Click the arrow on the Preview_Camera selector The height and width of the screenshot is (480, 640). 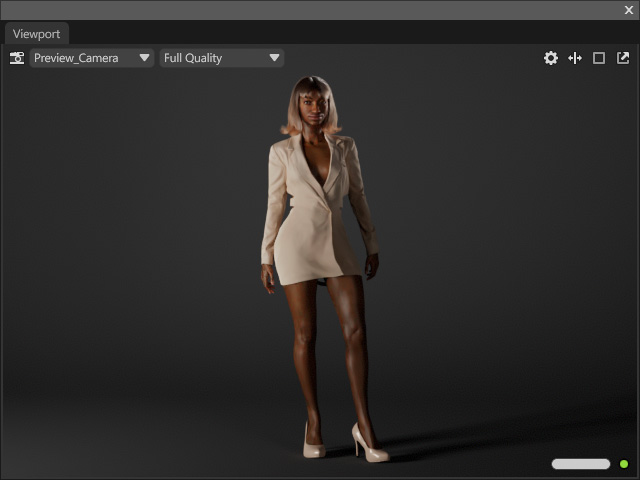(144, 58)
